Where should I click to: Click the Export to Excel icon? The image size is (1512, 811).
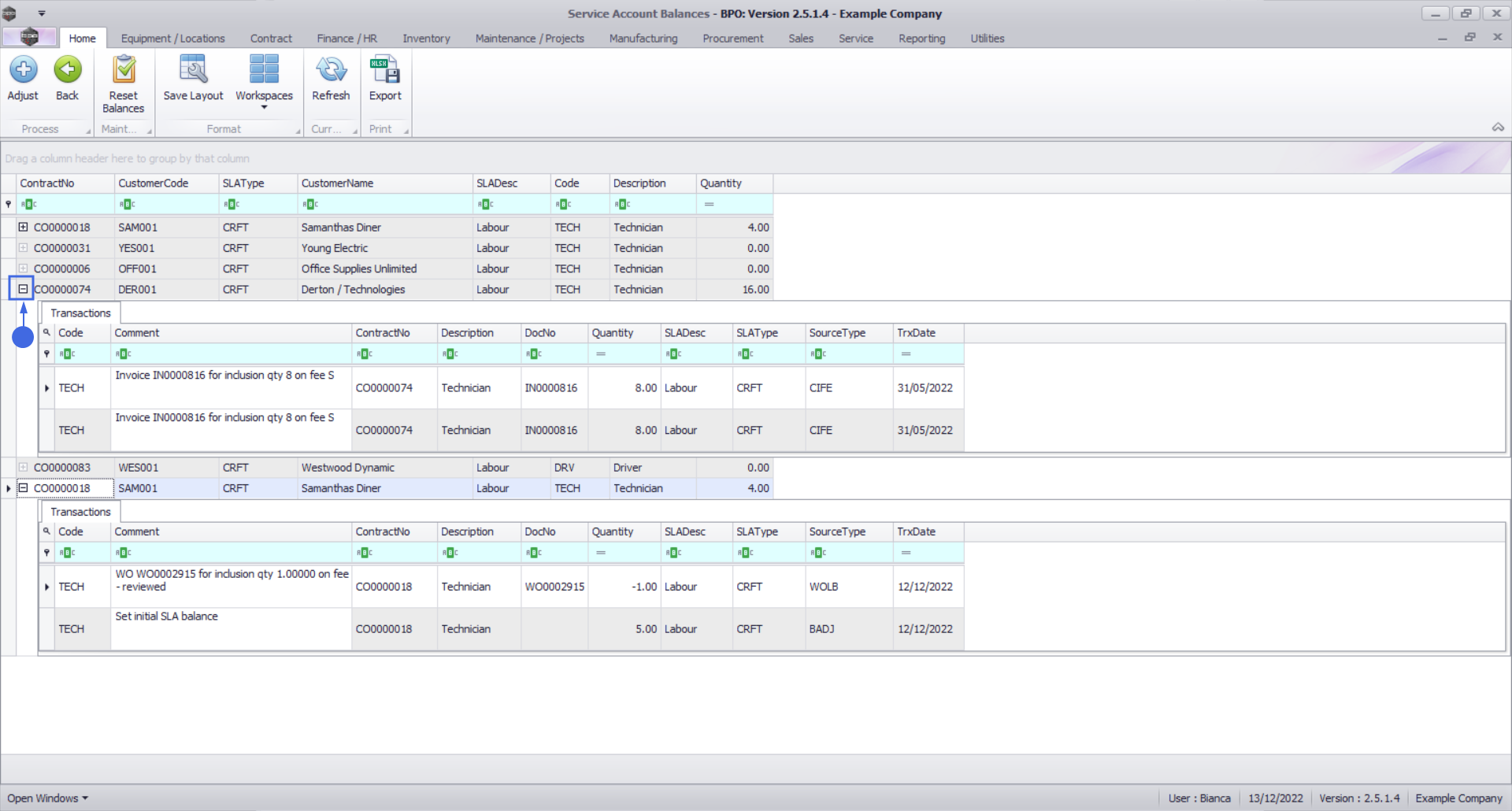point(385,70)
